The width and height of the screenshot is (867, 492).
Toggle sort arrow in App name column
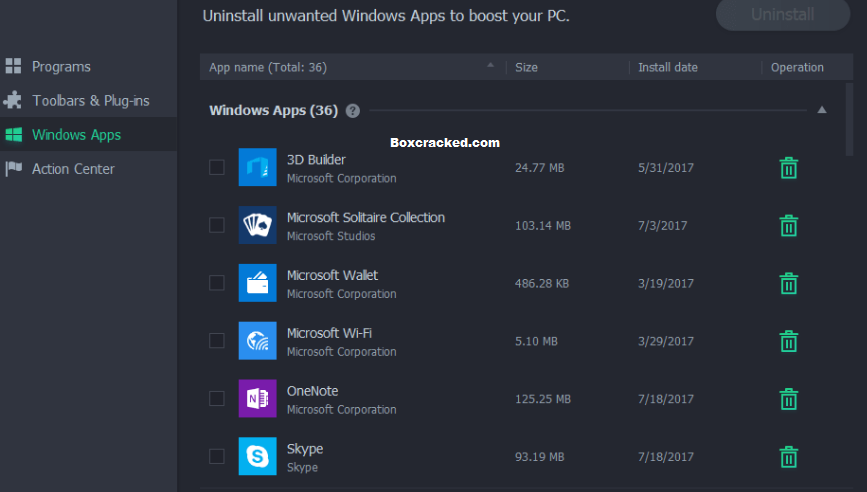click(490, 65)
